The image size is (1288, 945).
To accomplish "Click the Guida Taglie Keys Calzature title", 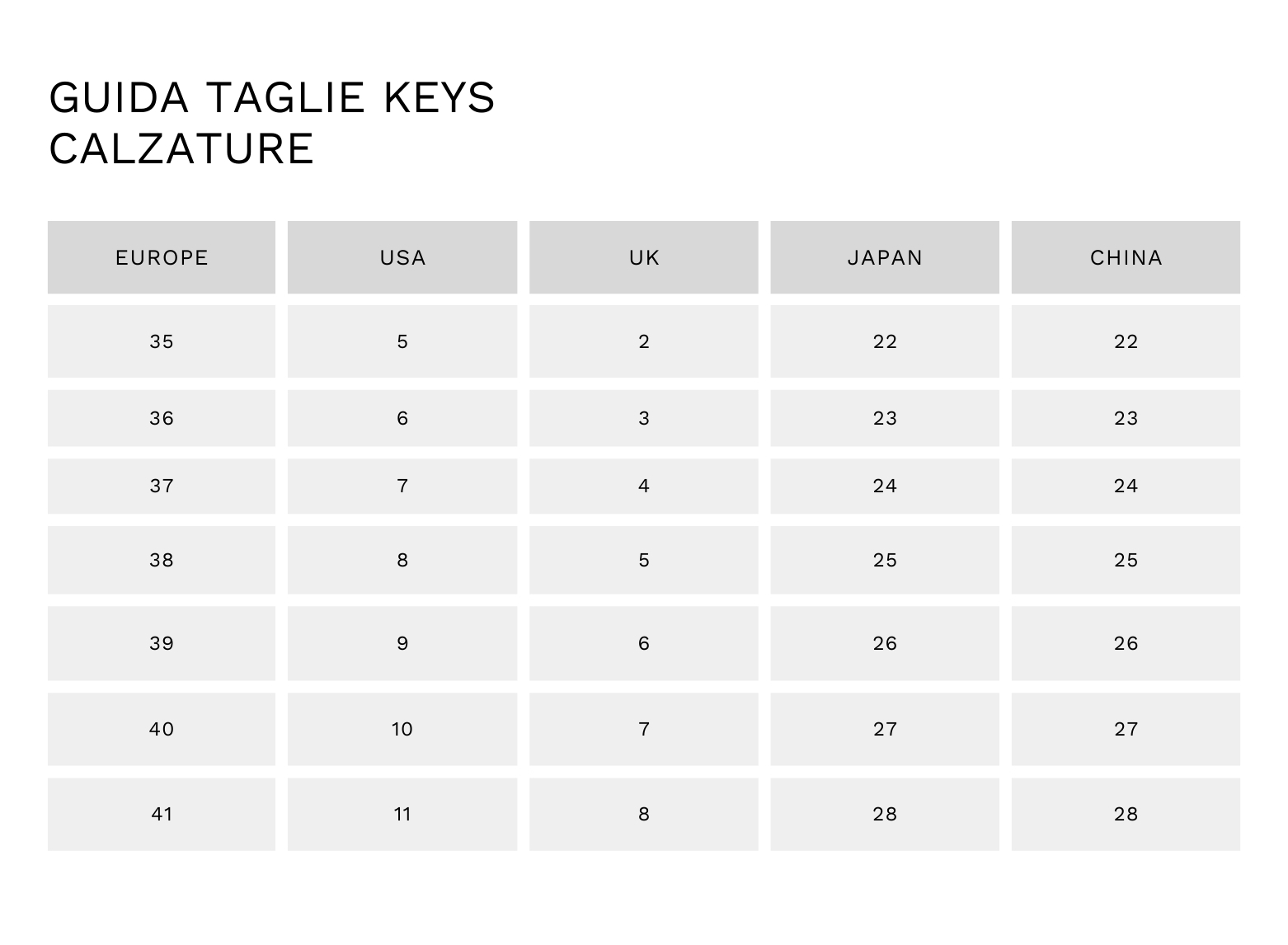I will [x=272, y=123].
